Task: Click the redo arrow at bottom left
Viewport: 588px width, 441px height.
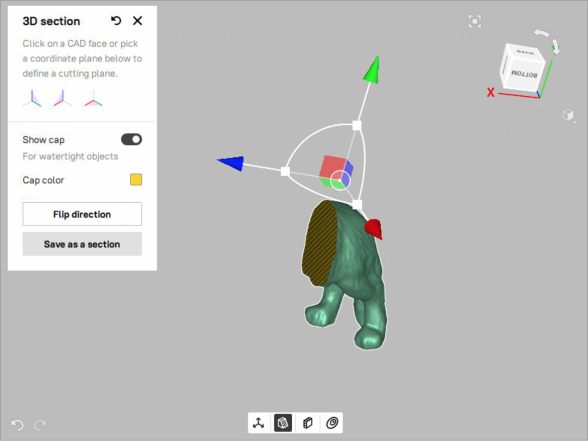Action: (40, 425)
